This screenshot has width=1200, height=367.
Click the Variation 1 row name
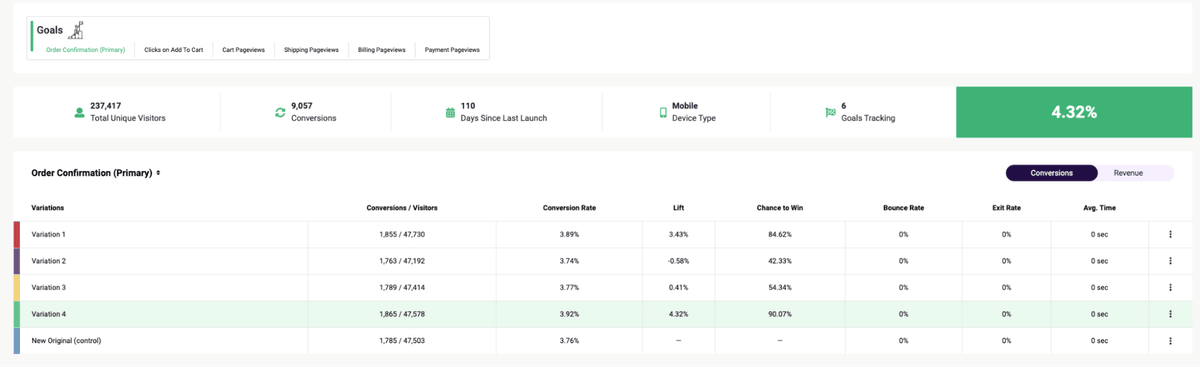[49, 234]
